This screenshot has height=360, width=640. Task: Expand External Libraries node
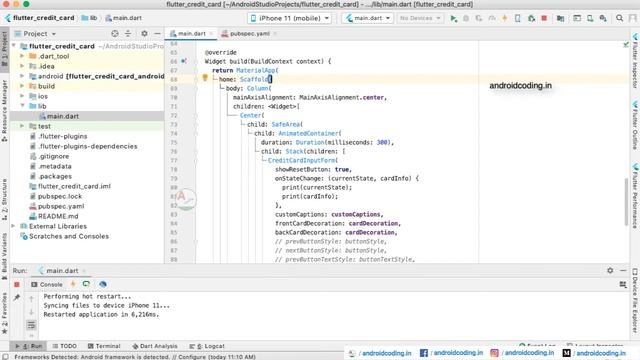pos(13,226)
